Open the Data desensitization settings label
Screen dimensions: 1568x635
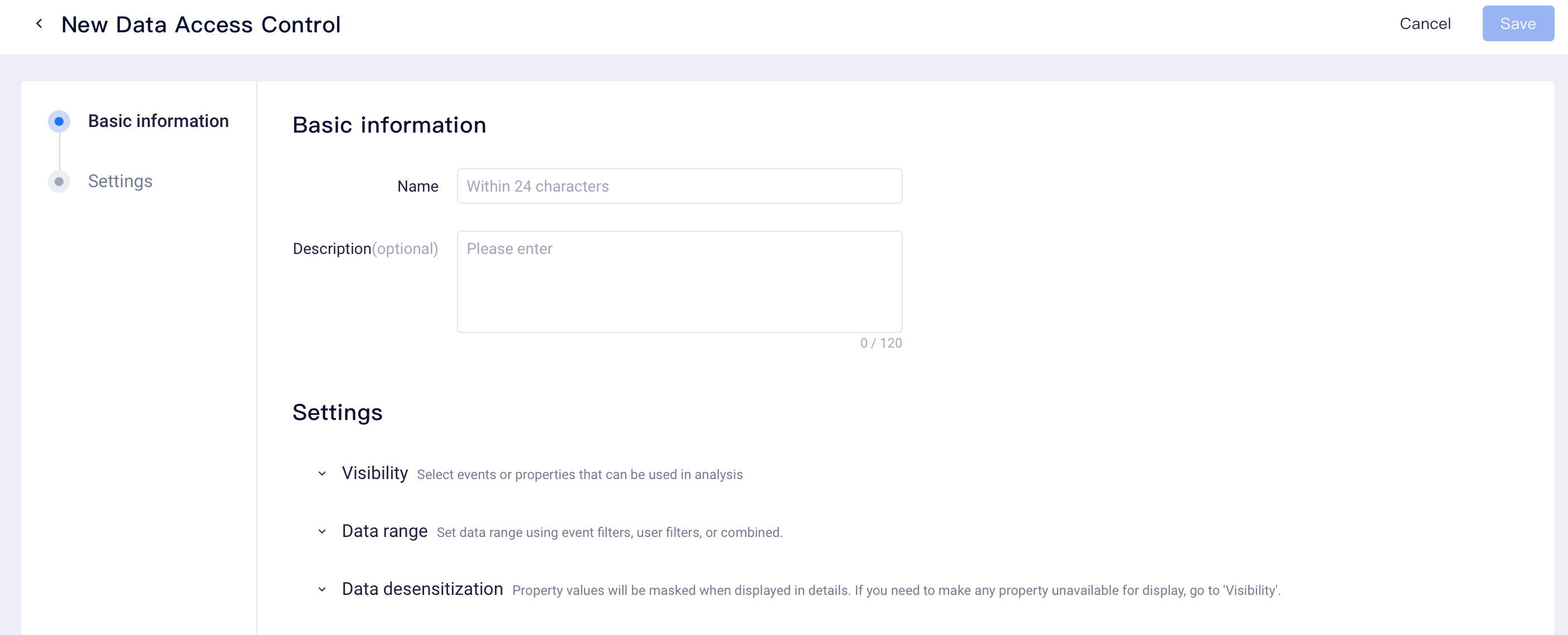[422, 589]
